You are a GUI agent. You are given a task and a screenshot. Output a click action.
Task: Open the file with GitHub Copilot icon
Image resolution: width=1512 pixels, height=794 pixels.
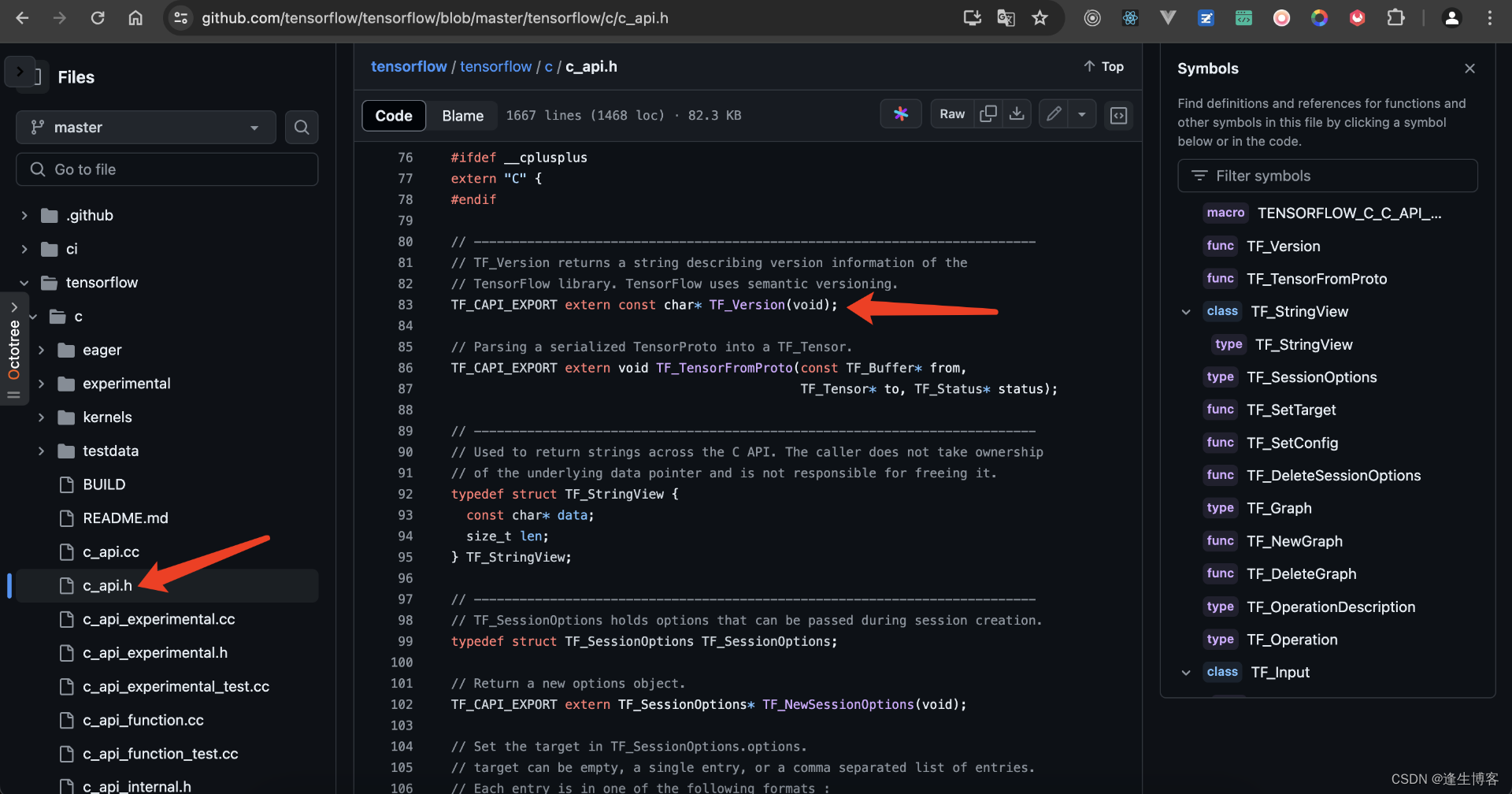901,113
